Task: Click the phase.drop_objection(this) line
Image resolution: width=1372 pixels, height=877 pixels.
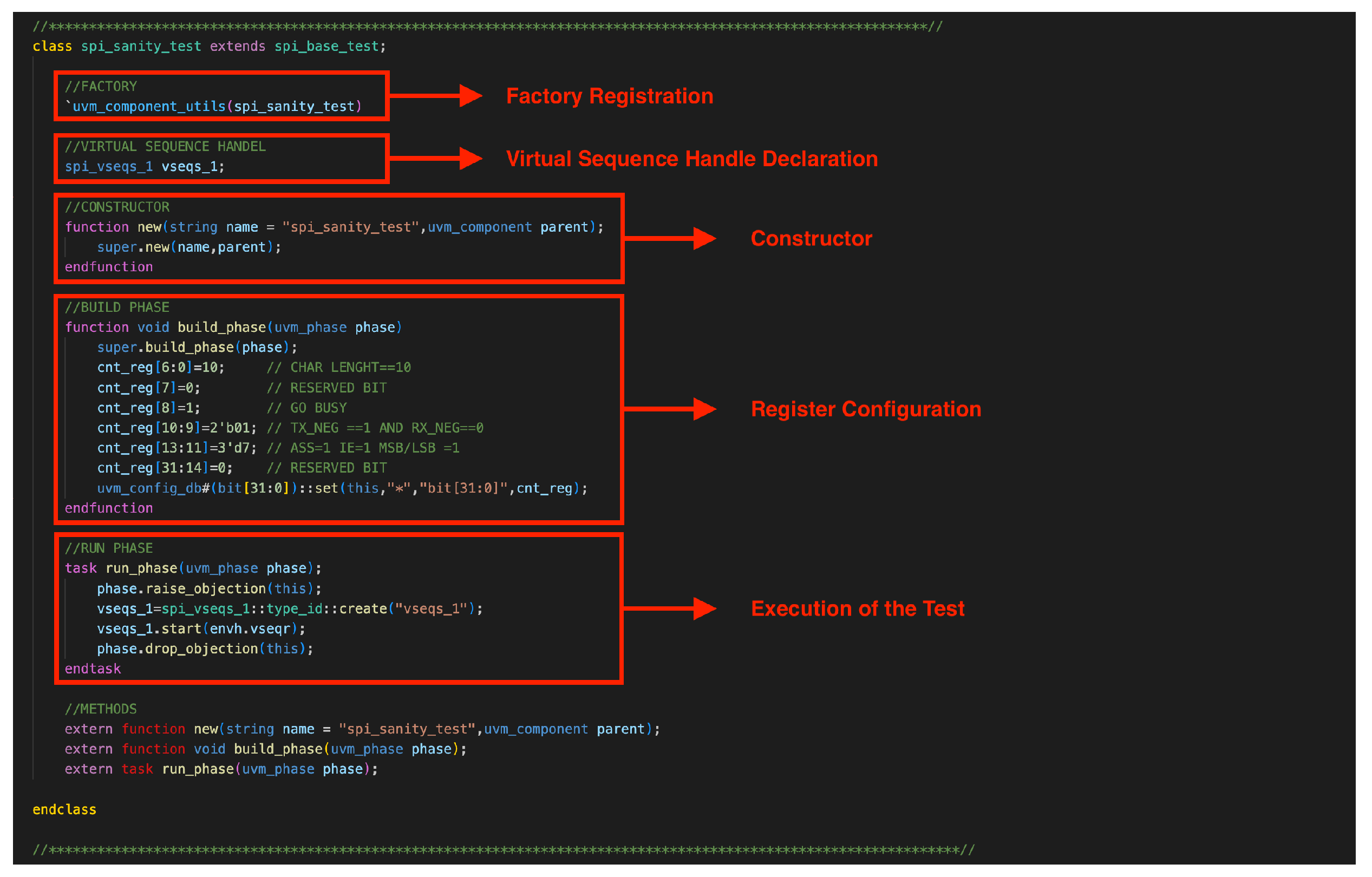Action: [205, 649]
